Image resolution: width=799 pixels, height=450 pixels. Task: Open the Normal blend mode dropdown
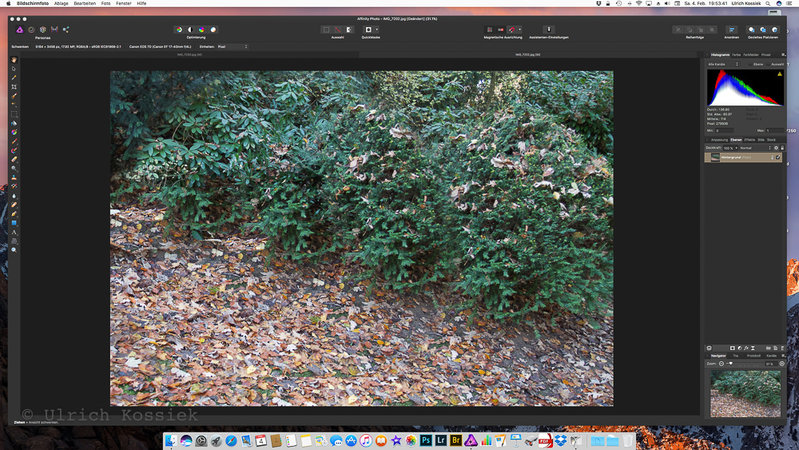pyautogui.click(x=752, y=147)
